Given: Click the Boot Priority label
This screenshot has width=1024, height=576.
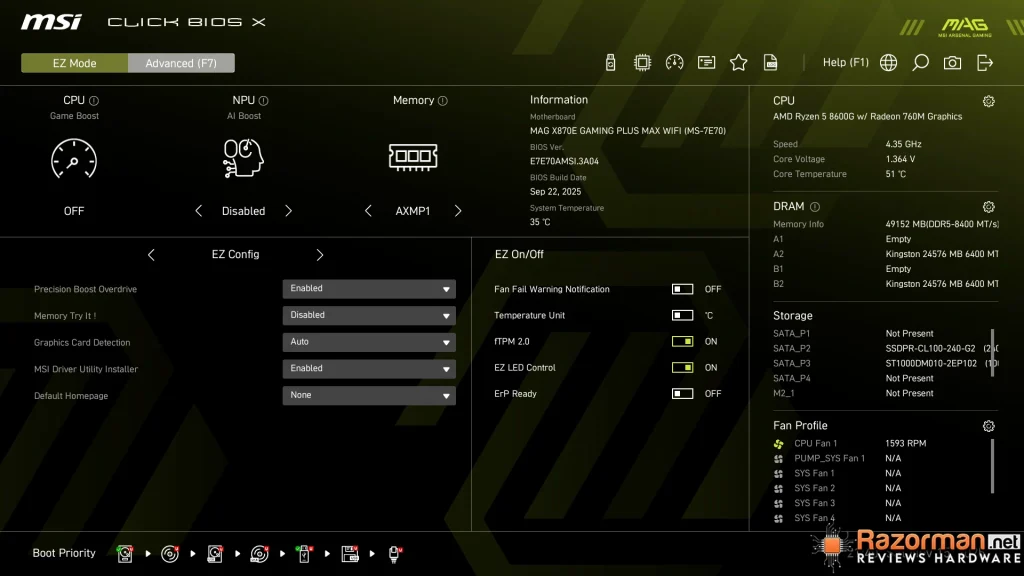Looking at the screenshot, I should coord(64,553).
